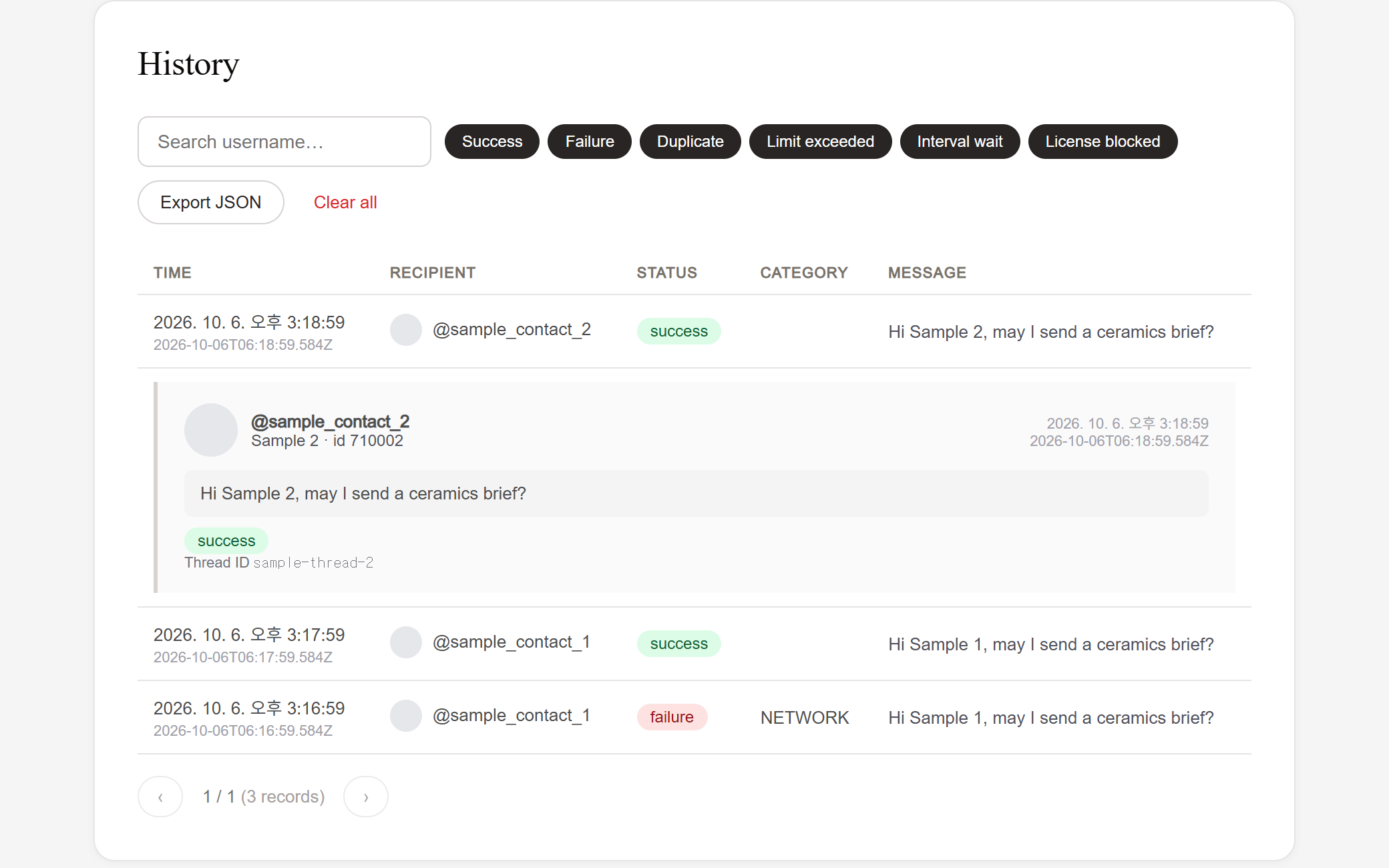Screen dimensions: 1389x868
Task: Click the failure status badge
Action: point(672,717)
